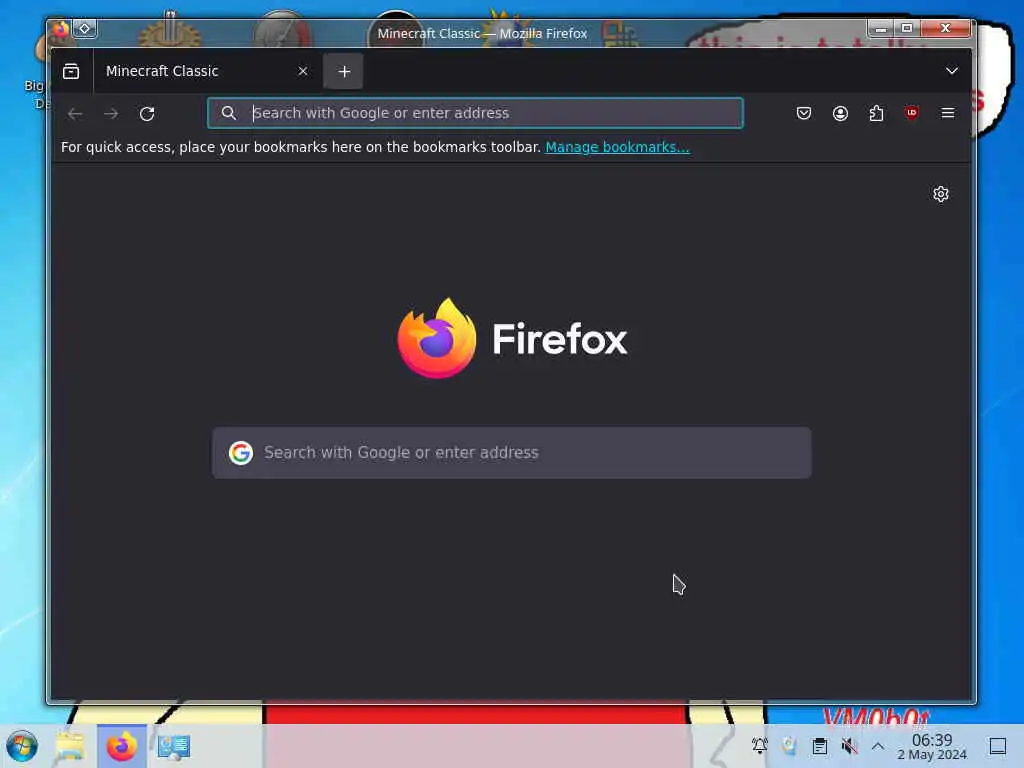The image size is (1024, 768).
Task: Focus the URL address bar field
Action: (x=475, y=113)
